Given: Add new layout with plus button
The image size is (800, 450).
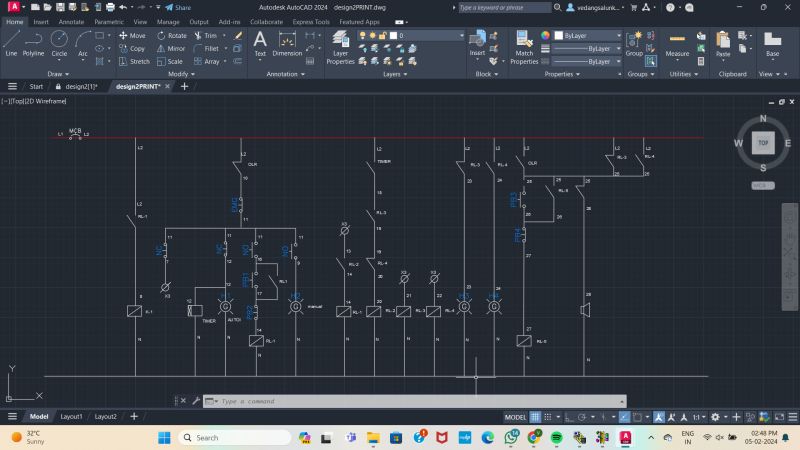Looking at the screenshot, I should tap(134, 416).
